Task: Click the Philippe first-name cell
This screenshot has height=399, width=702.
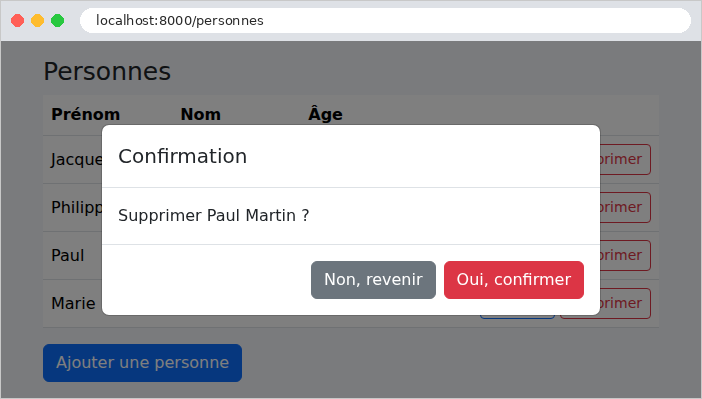Action: pyautogui.click(x=77, y=207)
